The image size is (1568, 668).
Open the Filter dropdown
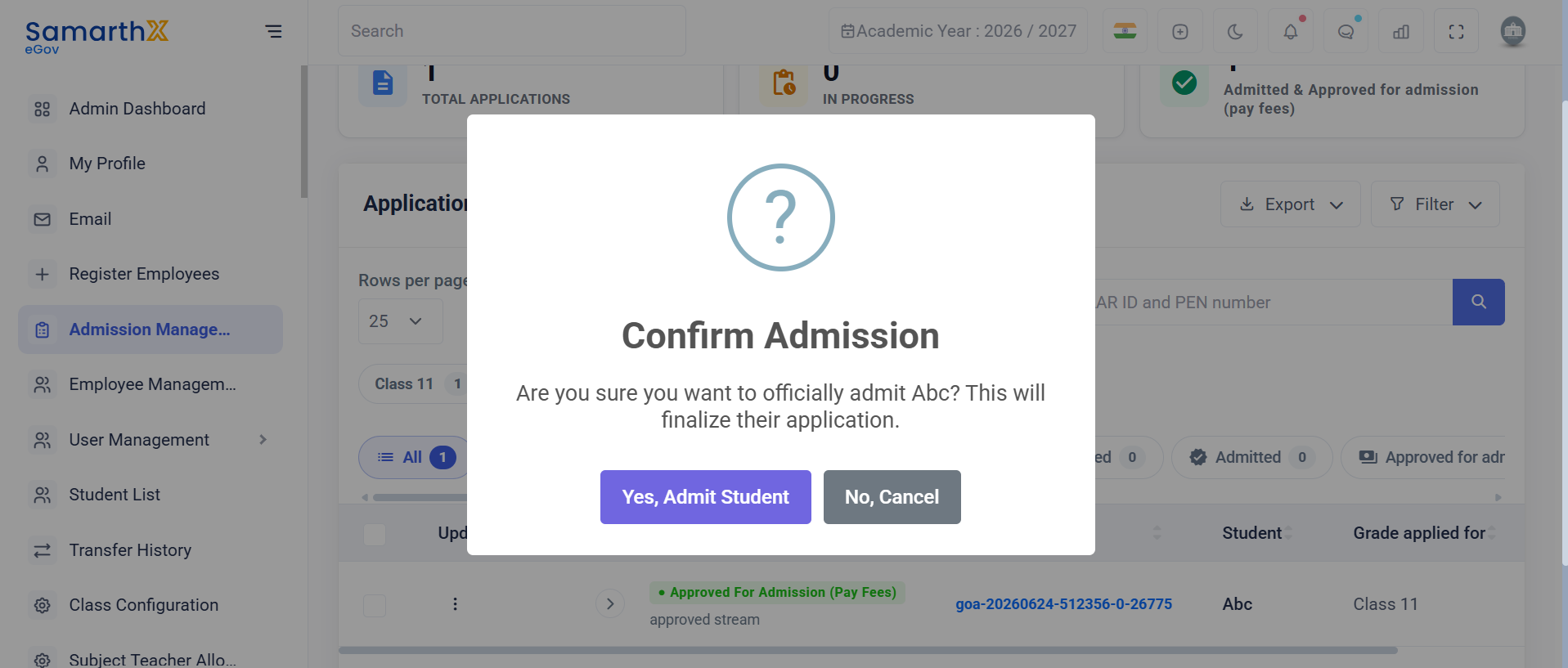(1435, 204)
